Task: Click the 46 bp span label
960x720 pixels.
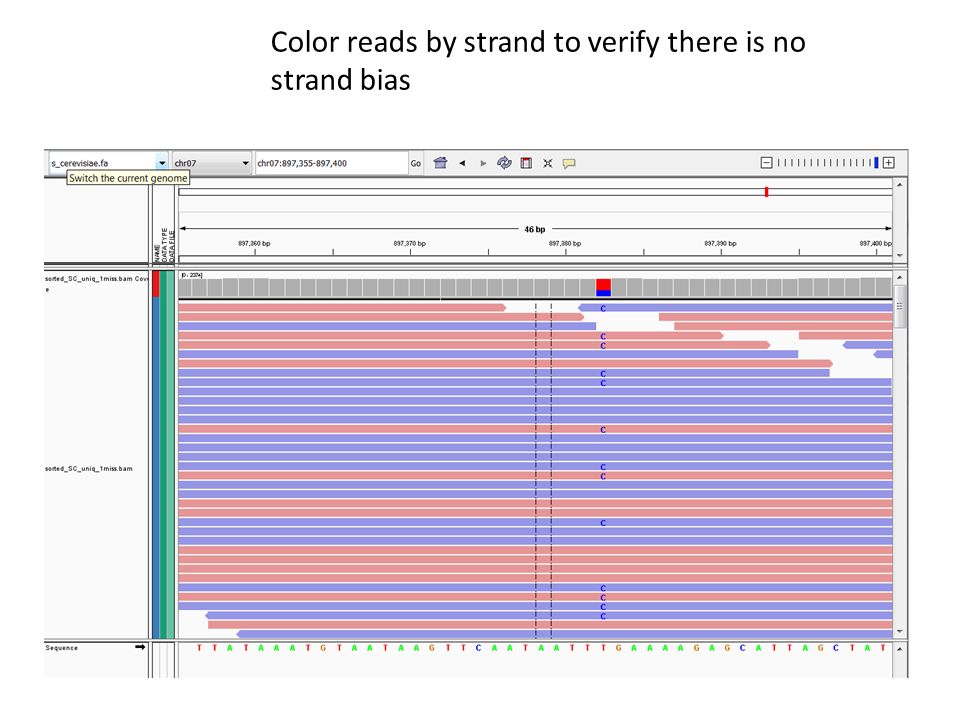Action: click(534, 230)
